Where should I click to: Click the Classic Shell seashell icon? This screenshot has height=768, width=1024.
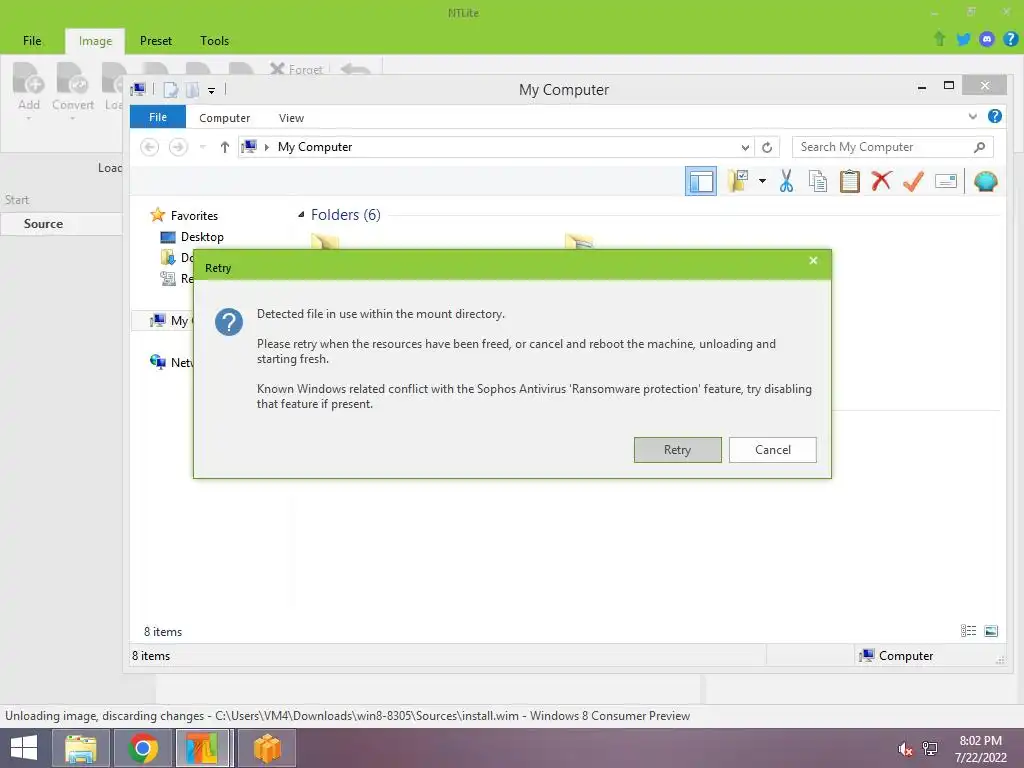pyautogui.click(x=985, y=181)
